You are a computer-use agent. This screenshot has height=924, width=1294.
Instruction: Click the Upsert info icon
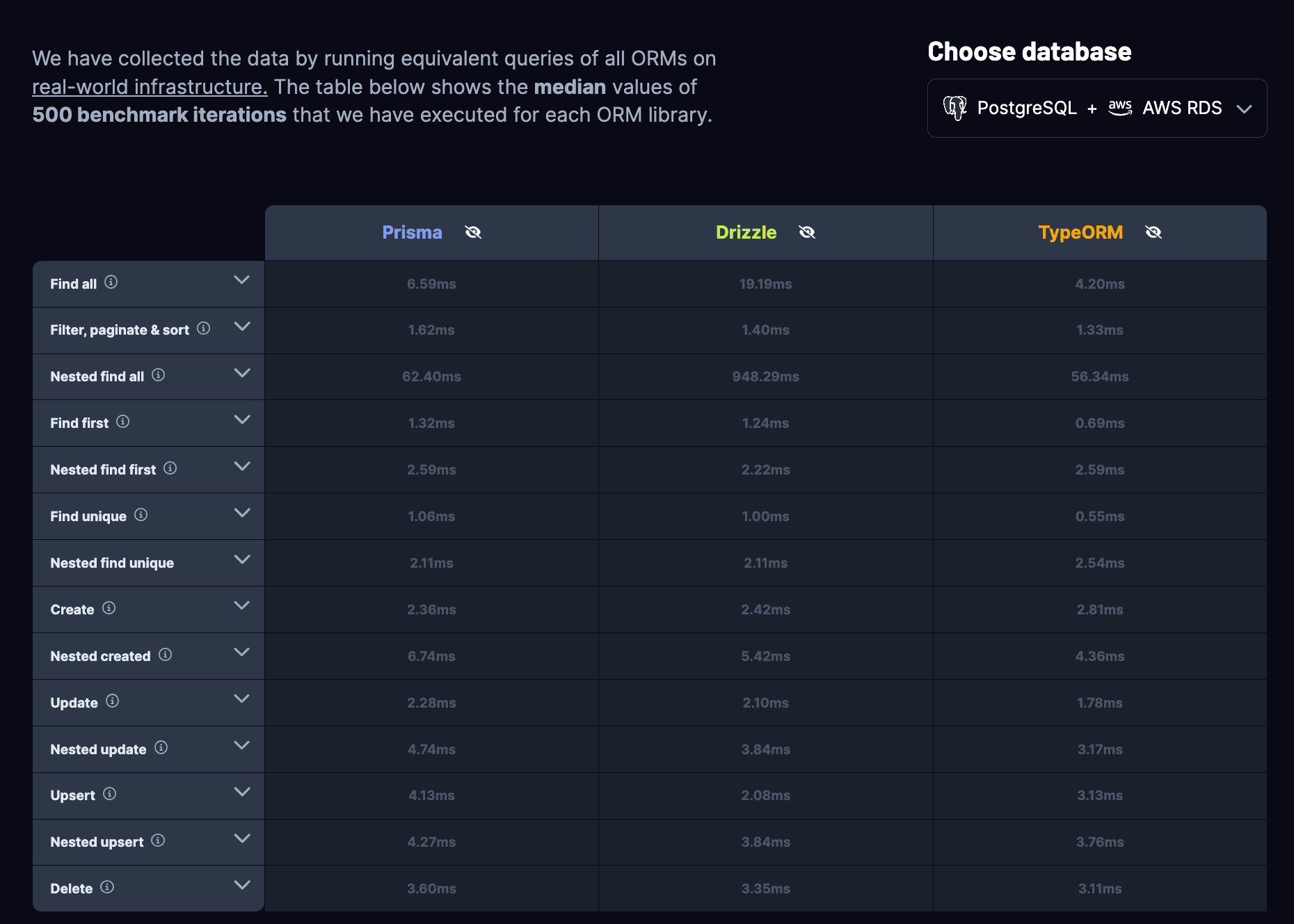(x=110, y=794)
